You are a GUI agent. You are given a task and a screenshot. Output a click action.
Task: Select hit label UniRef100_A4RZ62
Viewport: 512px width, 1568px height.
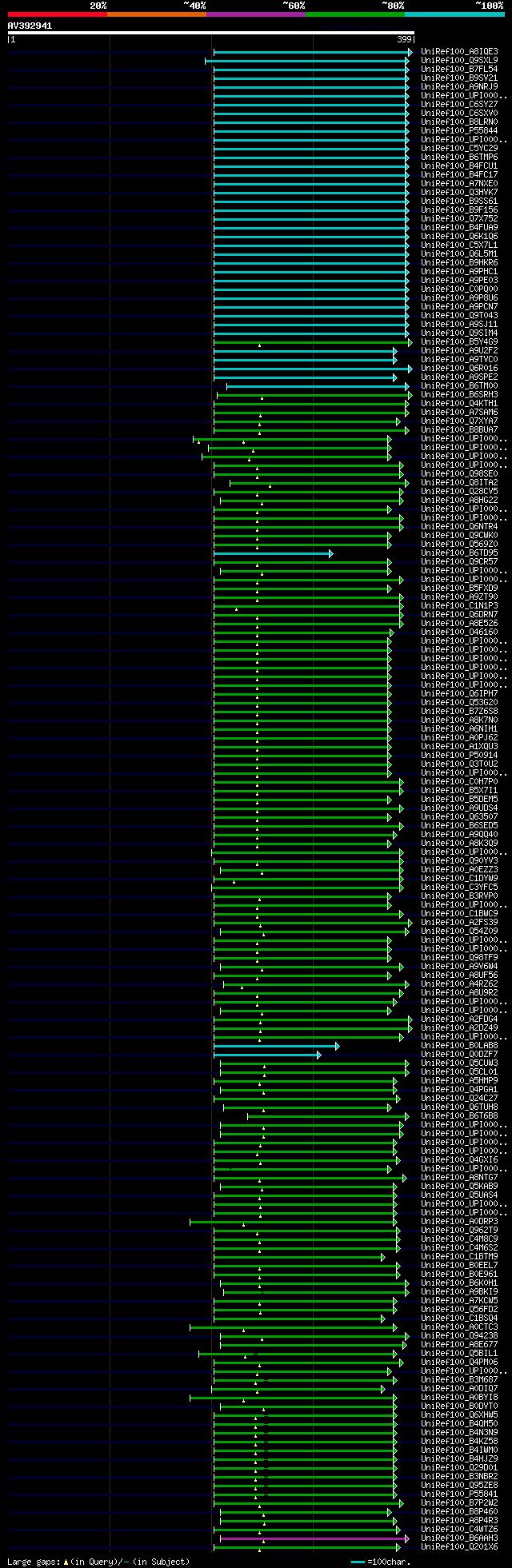[459, 984]
